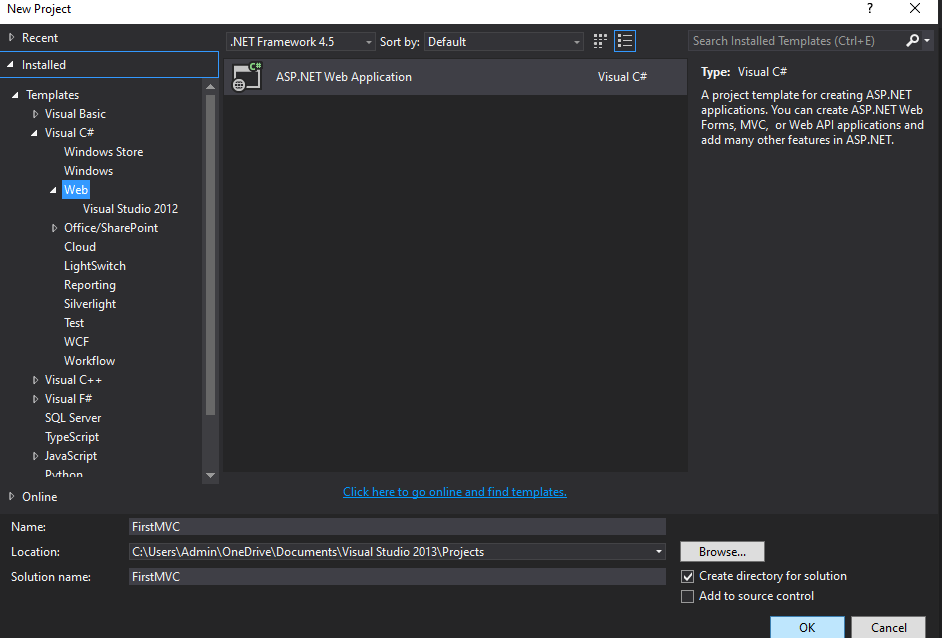Expand the Visual Basic node arrow
The height and width of the screenshot is (638, 942).
coord(35,114)
